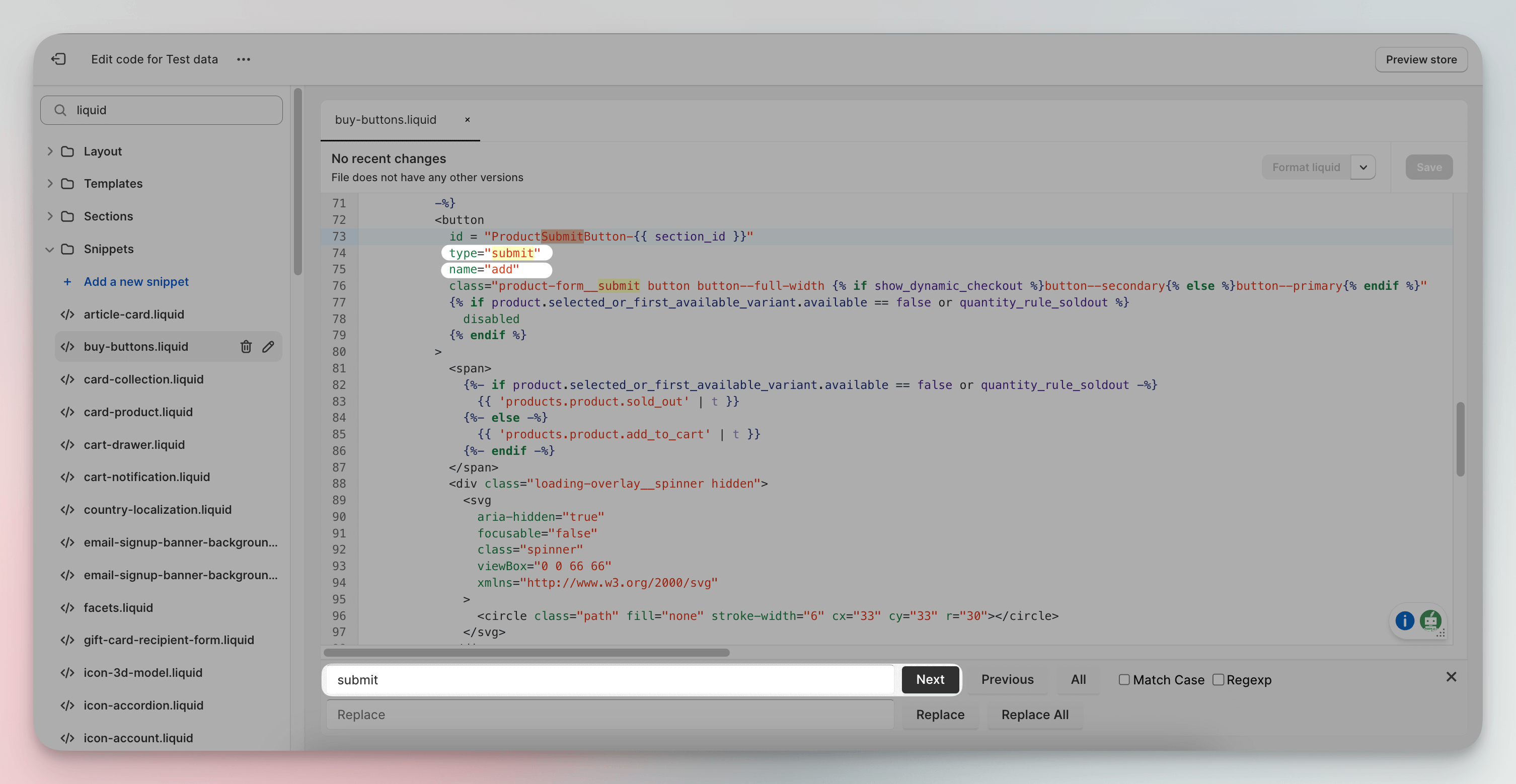1516x784 pixels.
Task: Expand the Layout folder
Action: (50, 151)
